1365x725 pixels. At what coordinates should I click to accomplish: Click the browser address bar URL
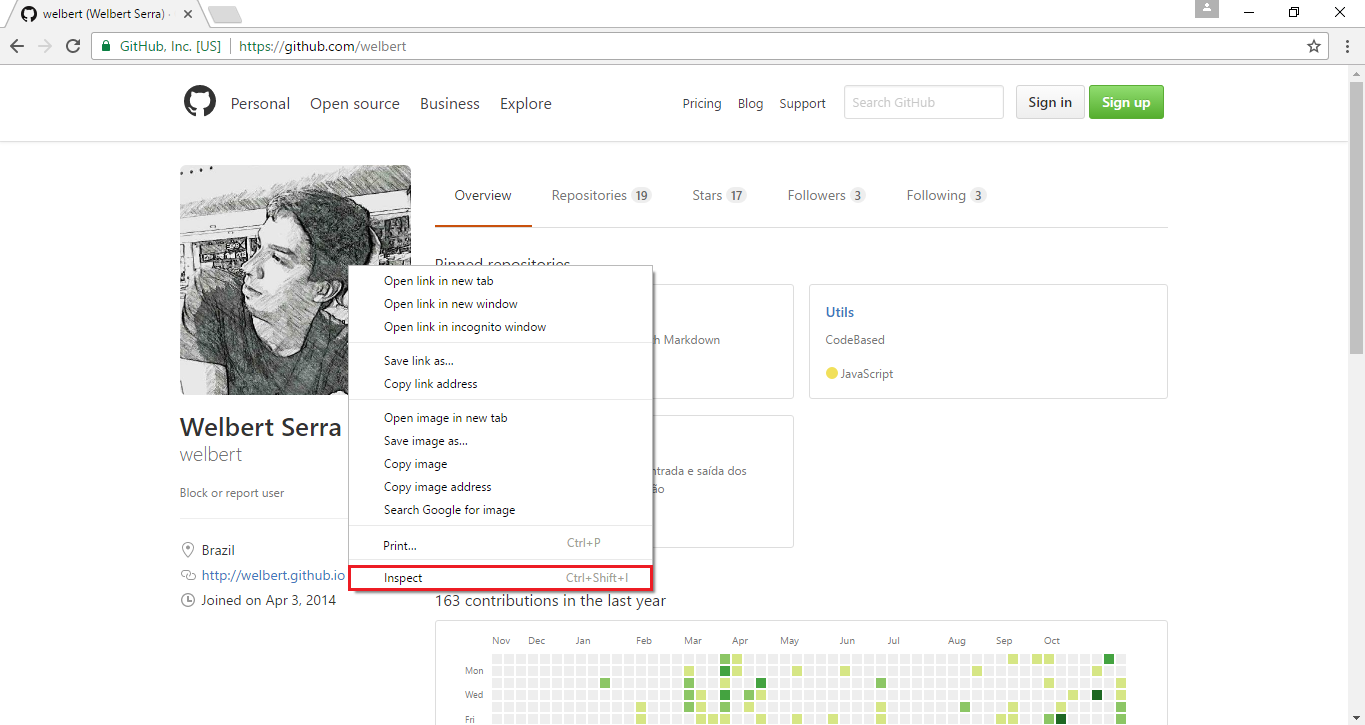322,46
